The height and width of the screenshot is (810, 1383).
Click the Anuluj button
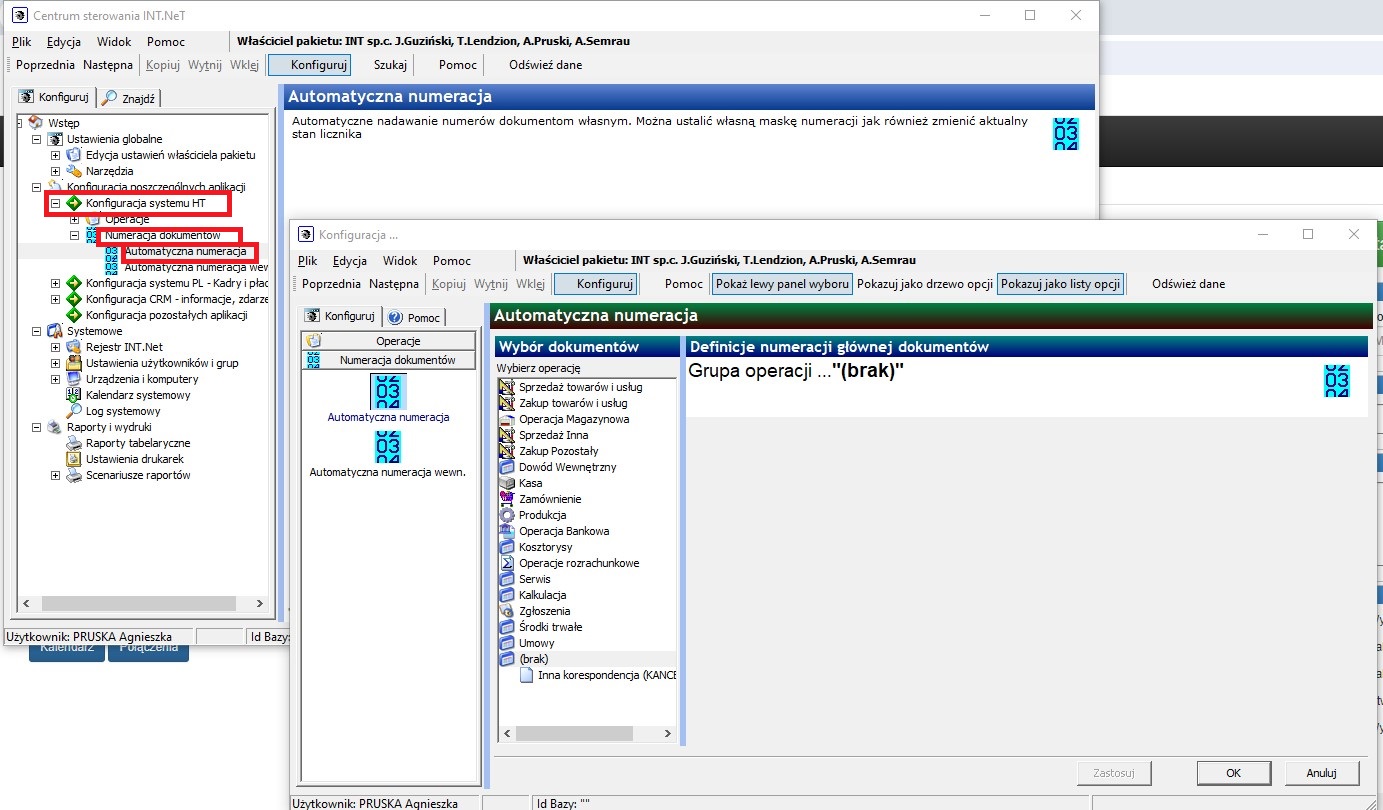coord(1321,773)
